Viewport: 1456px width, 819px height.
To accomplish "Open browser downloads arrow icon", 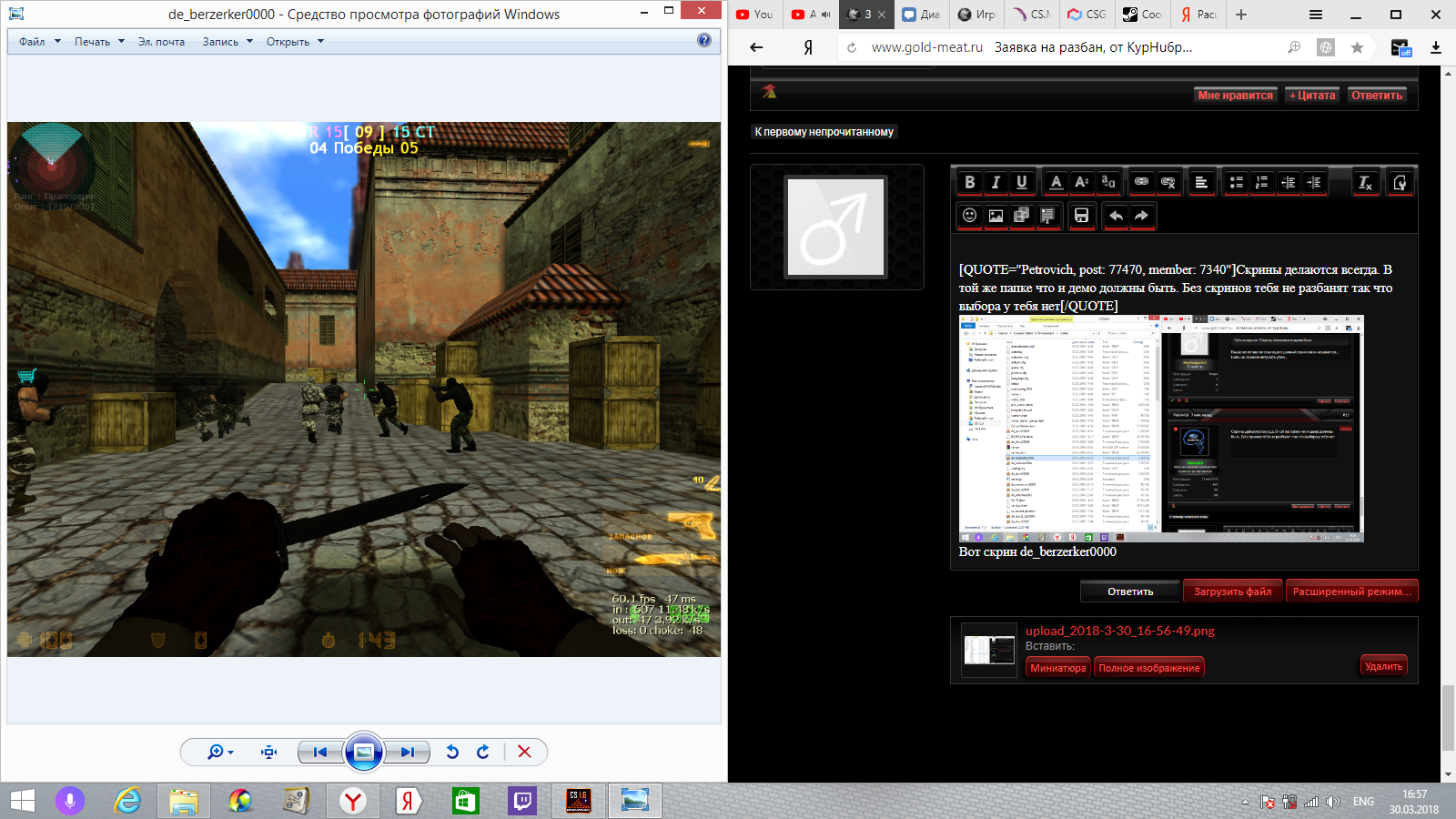I will (x=1436, y=47).
